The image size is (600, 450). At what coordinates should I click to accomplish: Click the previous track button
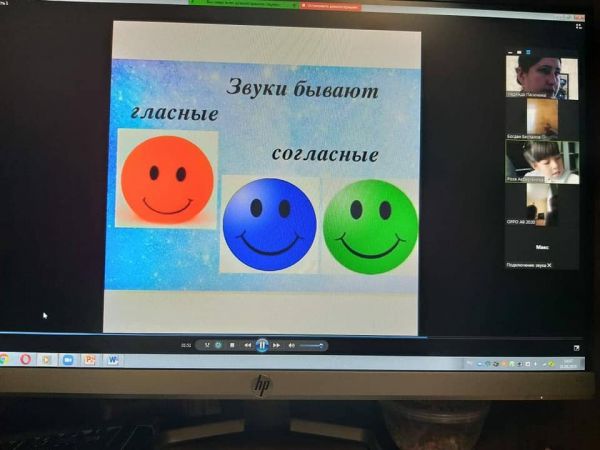click(247, 345)
